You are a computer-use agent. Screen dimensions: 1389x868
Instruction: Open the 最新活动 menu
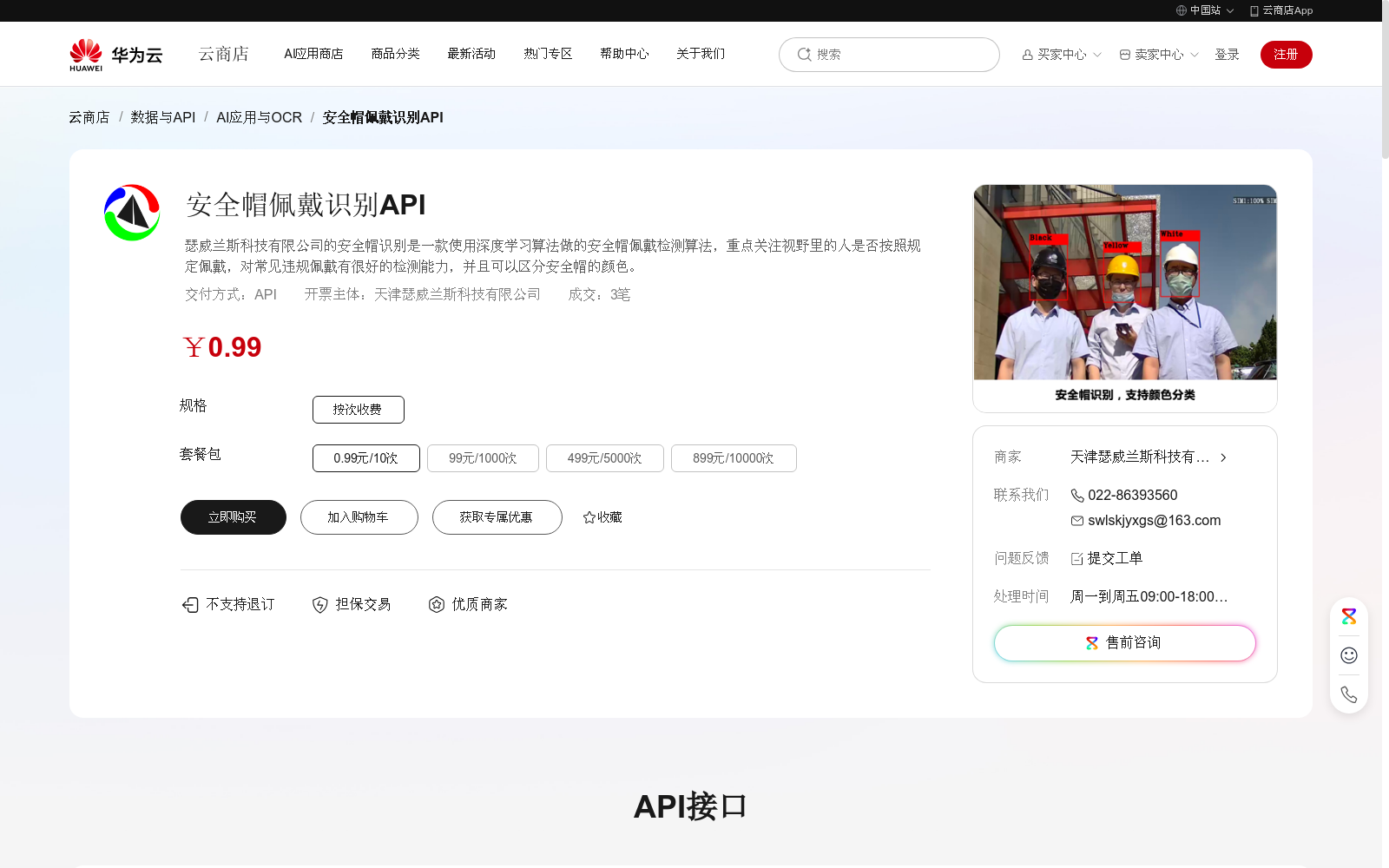471,54
